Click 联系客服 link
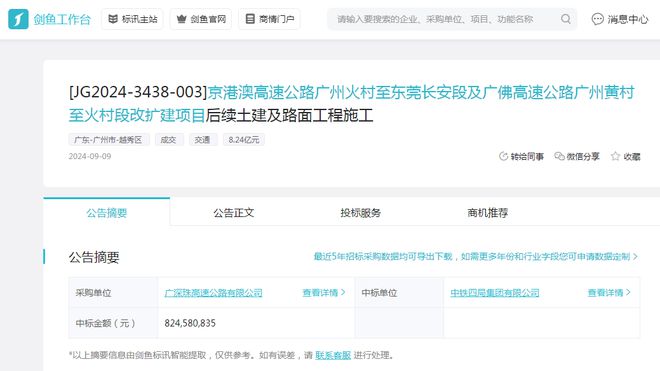The width and height of the screenshot is (660, 371). coord(333,355)
